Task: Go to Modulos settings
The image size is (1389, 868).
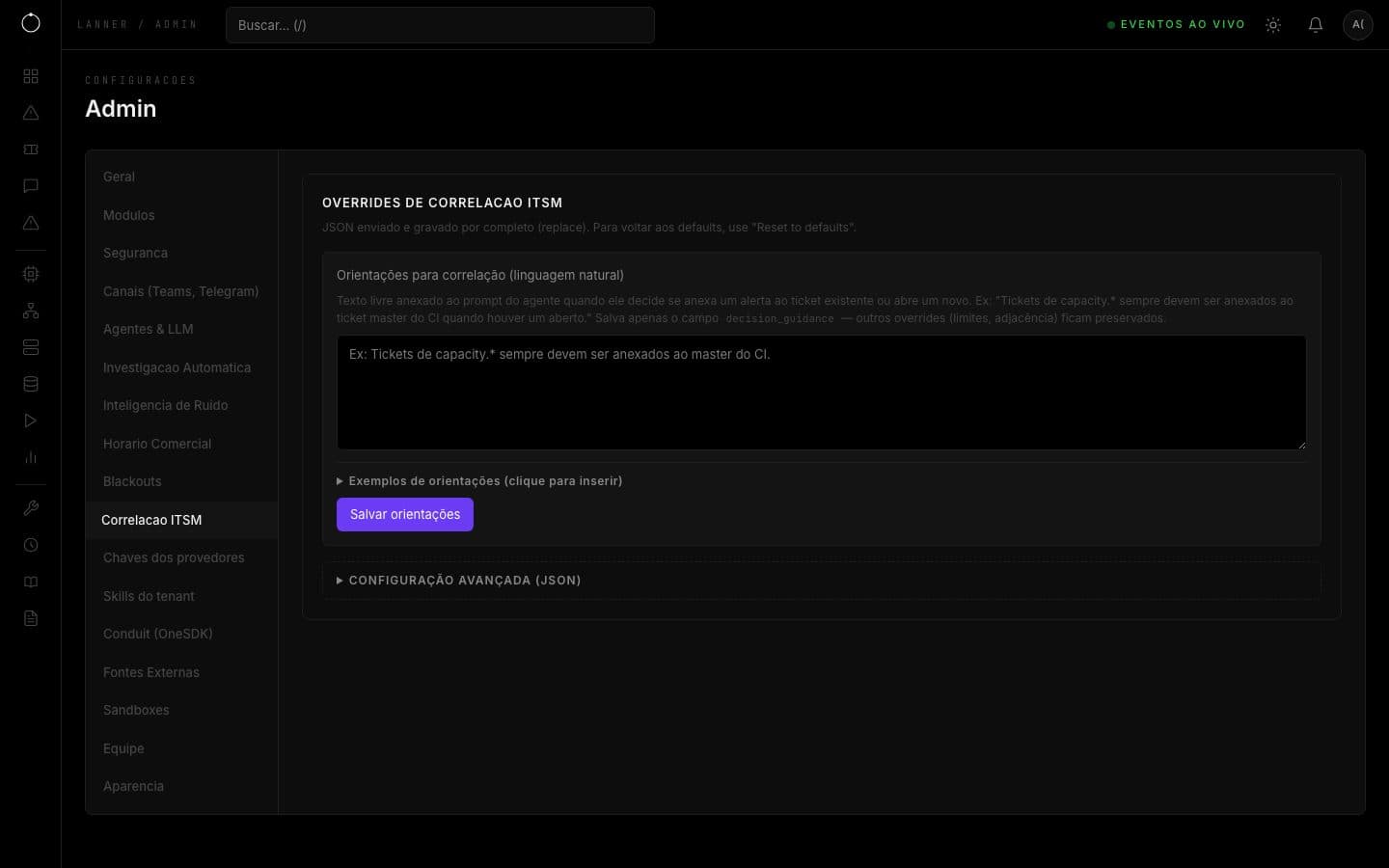Action: [x=181, y=215]
